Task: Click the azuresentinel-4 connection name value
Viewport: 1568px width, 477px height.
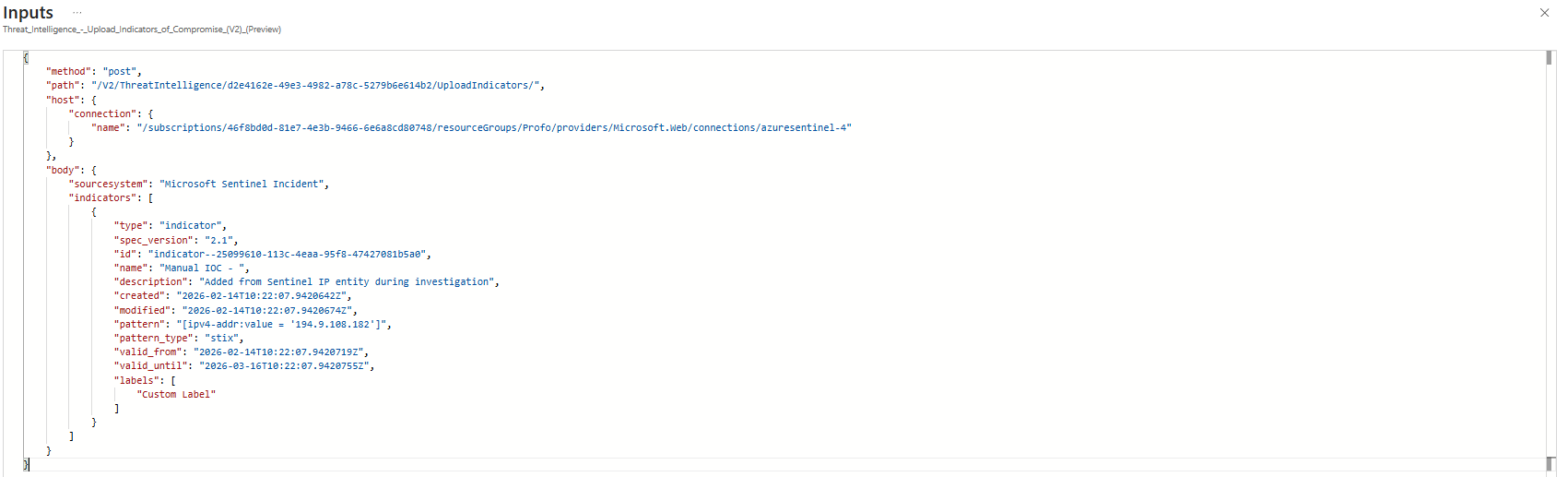Action: (x=494, y=128)
